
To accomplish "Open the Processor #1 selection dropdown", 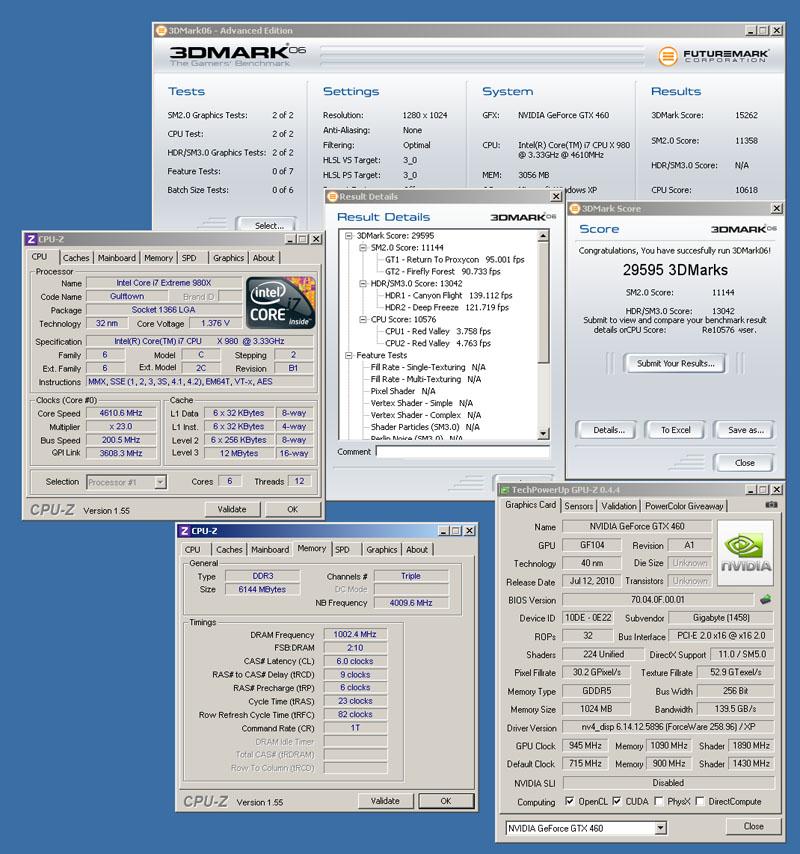I will (160, 482).
